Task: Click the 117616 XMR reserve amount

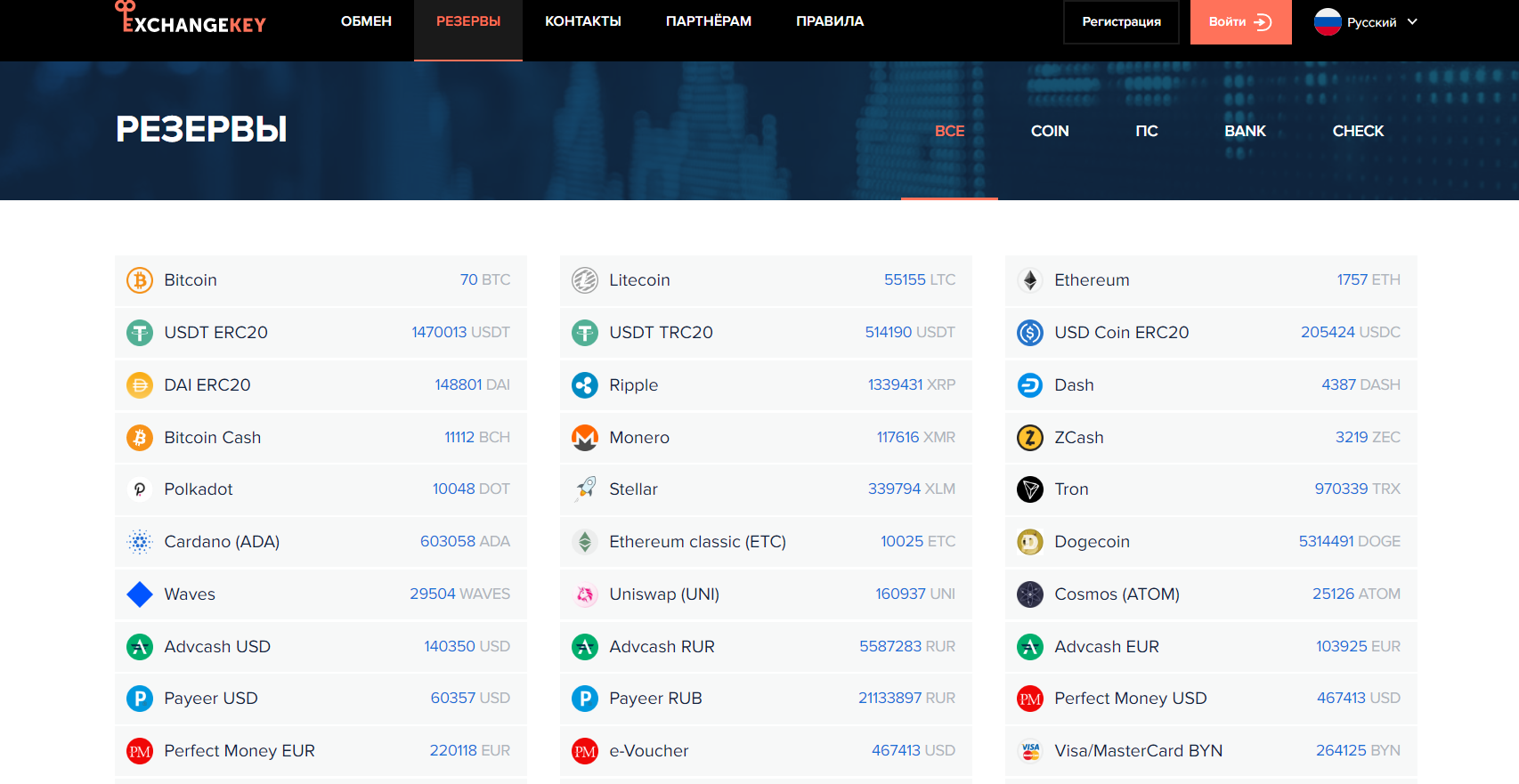Action: point(916,438)
